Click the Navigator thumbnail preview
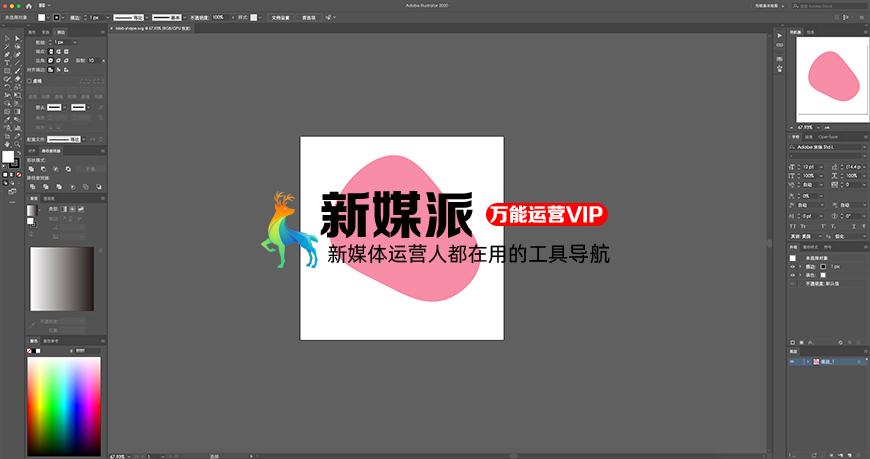The image size is (870, 459). pos(832,79)
